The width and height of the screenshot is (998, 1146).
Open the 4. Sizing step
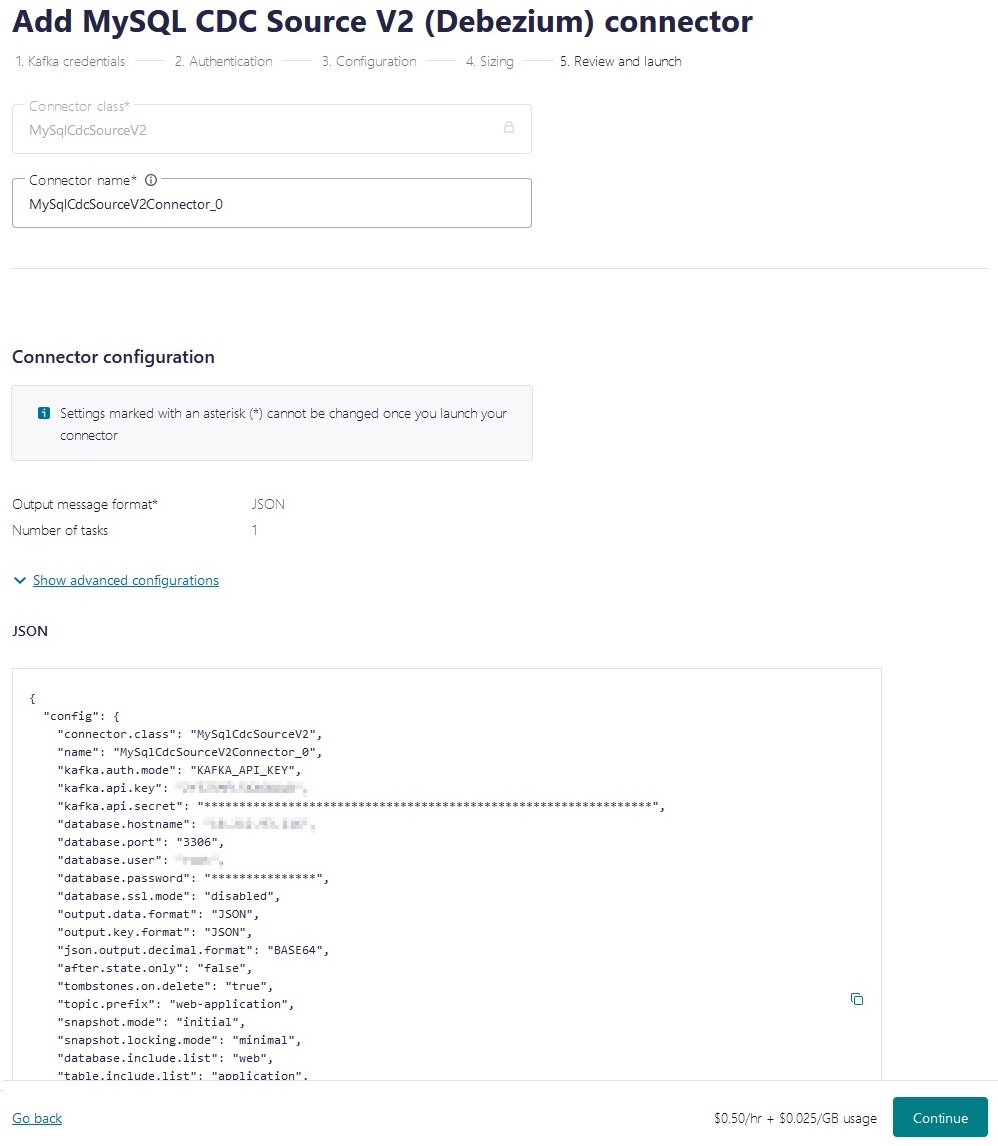(x=489, y=61)
